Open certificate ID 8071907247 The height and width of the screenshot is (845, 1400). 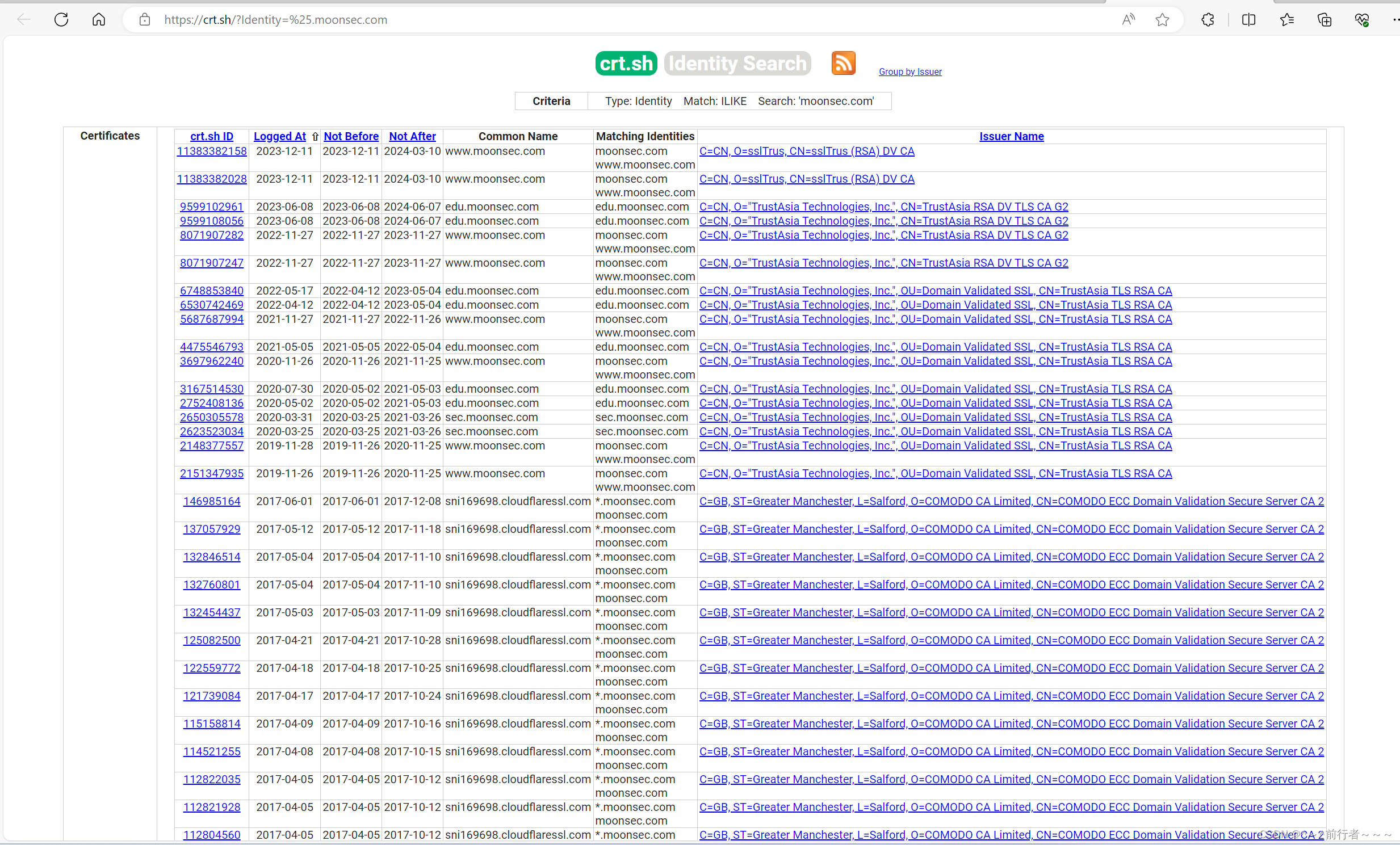[x=212, y=263]
